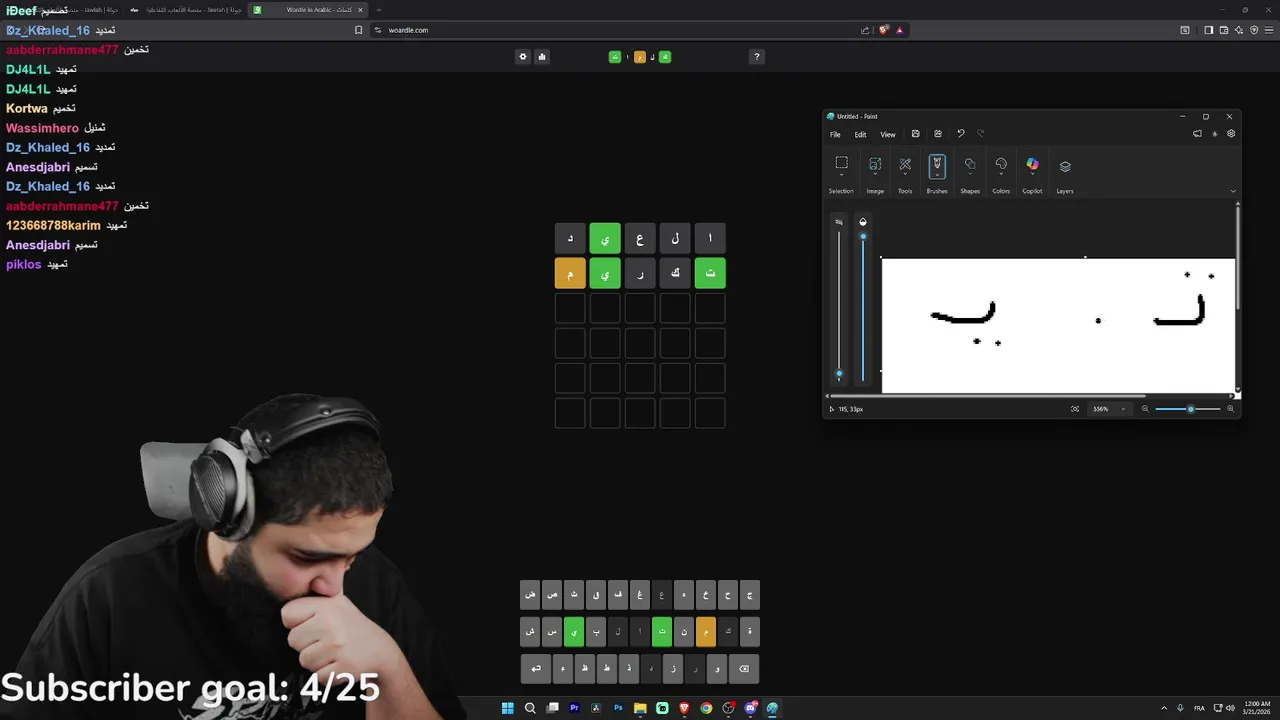
Task: Open Wordle settings gear icon
Action: pyautogui.click(x=522, y=57)
